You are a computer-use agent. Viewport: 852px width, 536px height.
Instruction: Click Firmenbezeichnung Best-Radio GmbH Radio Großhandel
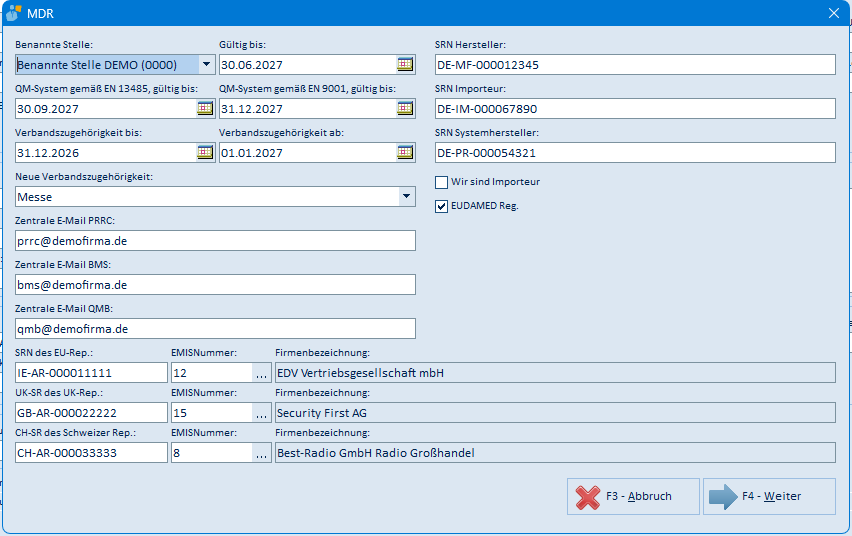click(x=555, y=453)
